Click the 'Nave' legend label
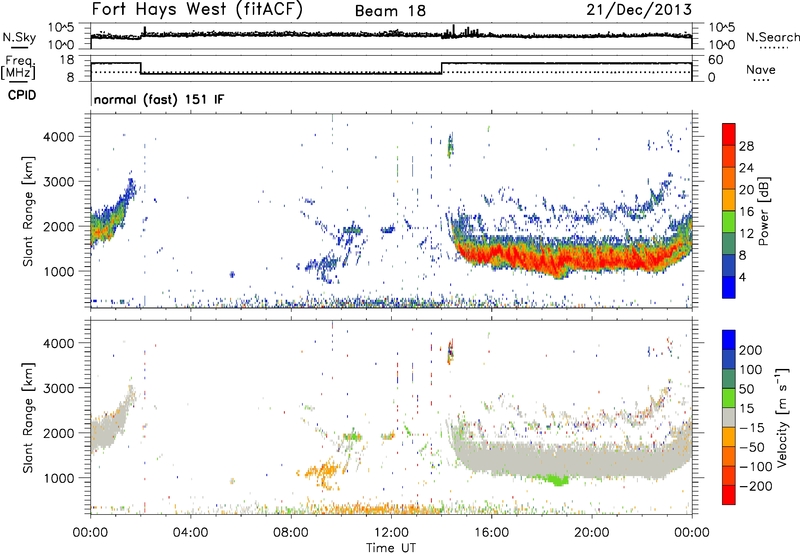This screenshot has width=800, height=554. coord(761,70)
